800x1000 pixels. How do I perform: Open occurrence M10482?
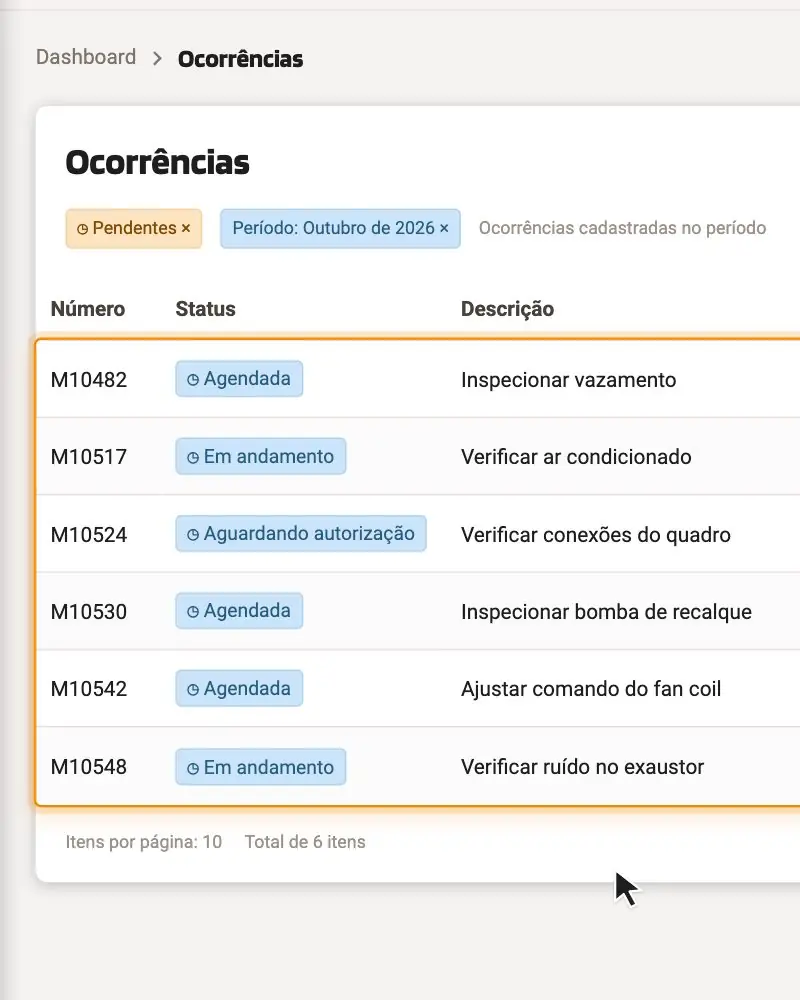pyautogui.click(x=89, y=379)
